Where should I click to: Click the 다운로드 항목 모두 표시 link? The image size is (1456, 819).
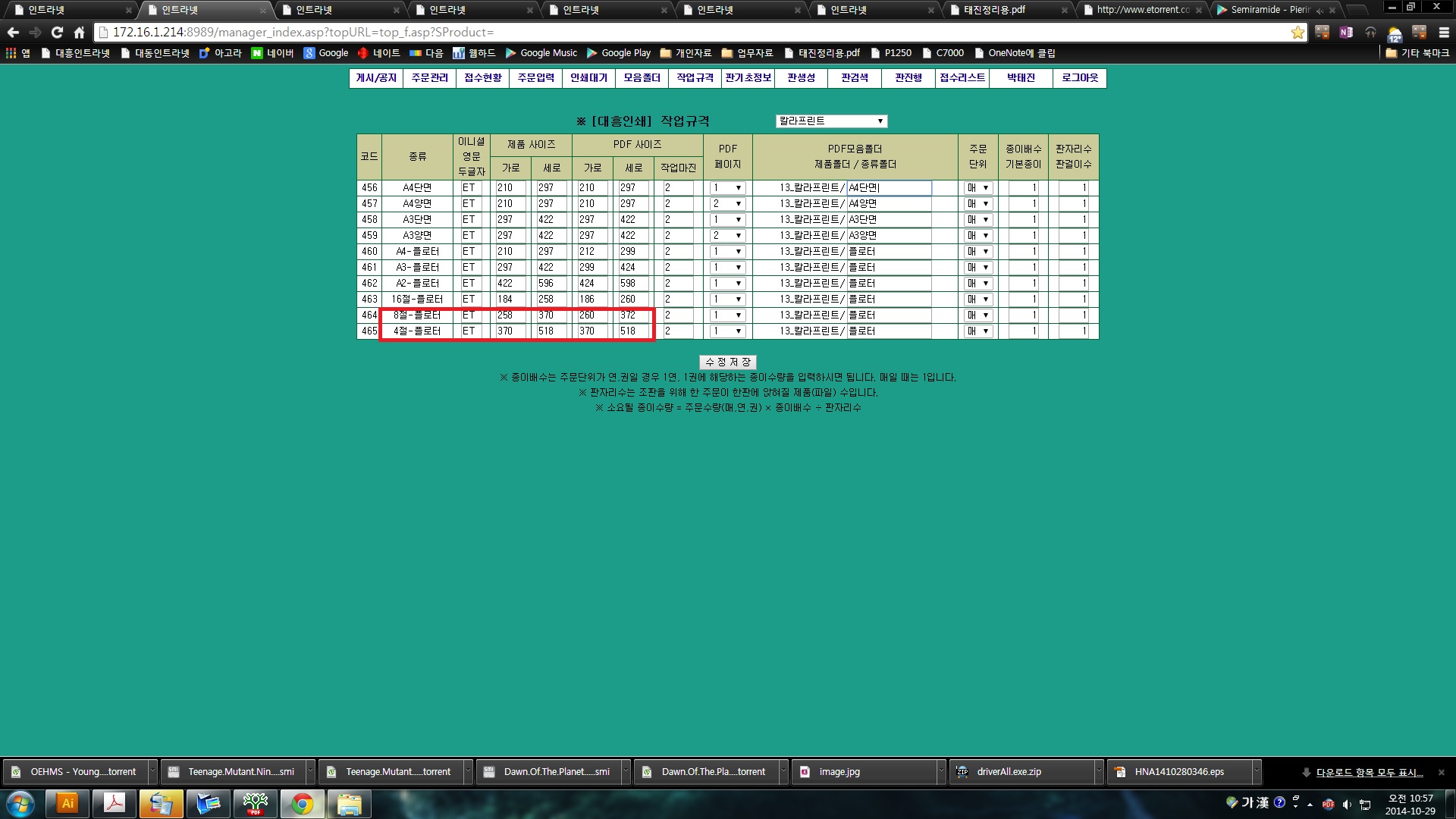(x=1369, y=772)
